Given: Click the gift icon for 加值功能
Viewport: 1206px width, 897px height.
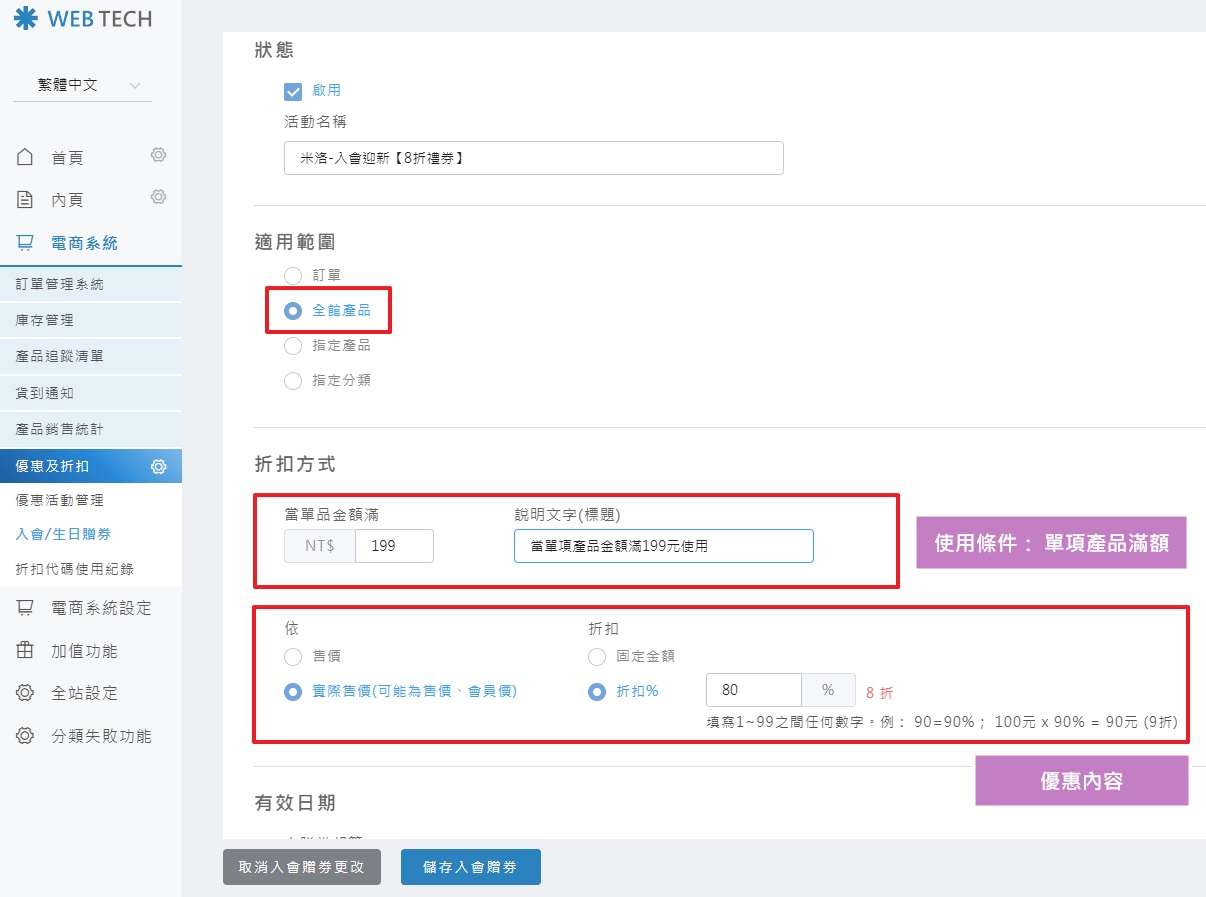Looking at the screenshot, I should pos(26,651).
